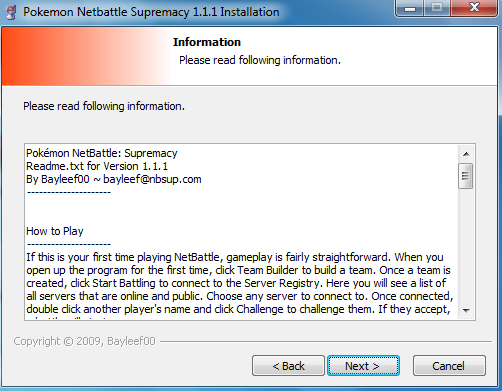The image size is (502, 391).
Task: Minimize the installation window
Action: pyautogui.click(x=409, y=8)
